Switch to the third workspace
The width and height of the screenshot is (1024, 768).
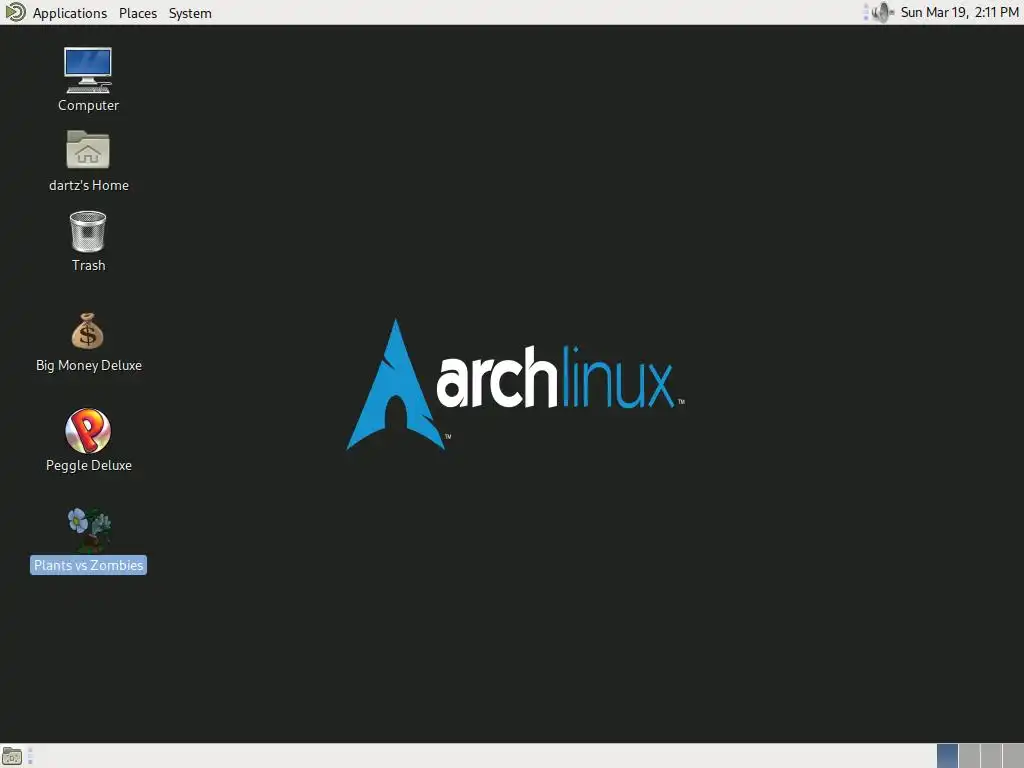[991, 756]
